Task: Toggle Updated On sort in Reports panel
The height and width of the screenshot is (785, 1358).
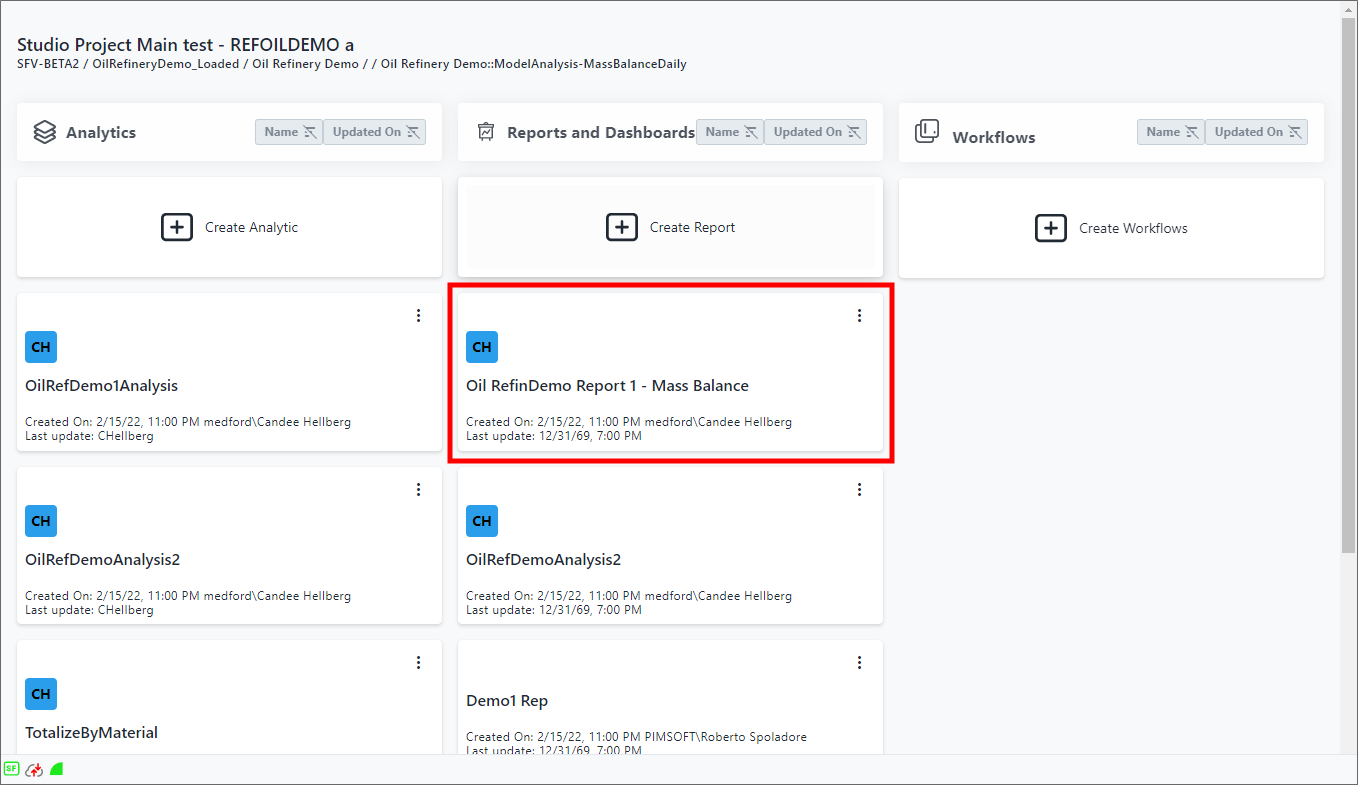Action: (815, 132)
